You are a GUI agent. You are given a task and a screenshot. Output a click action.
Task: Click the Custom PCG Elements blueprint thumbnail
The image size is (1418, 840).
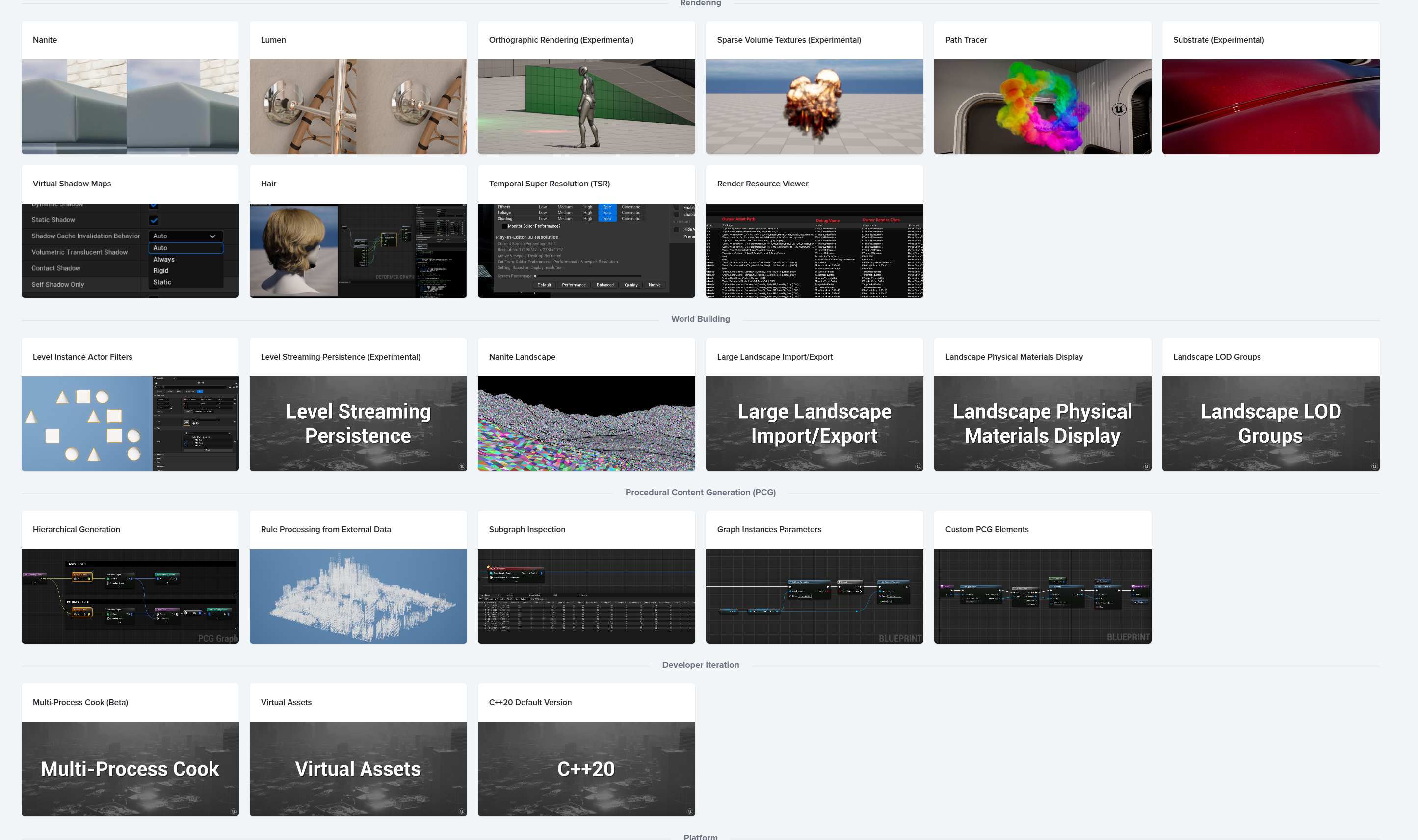tap(1042, 596)
